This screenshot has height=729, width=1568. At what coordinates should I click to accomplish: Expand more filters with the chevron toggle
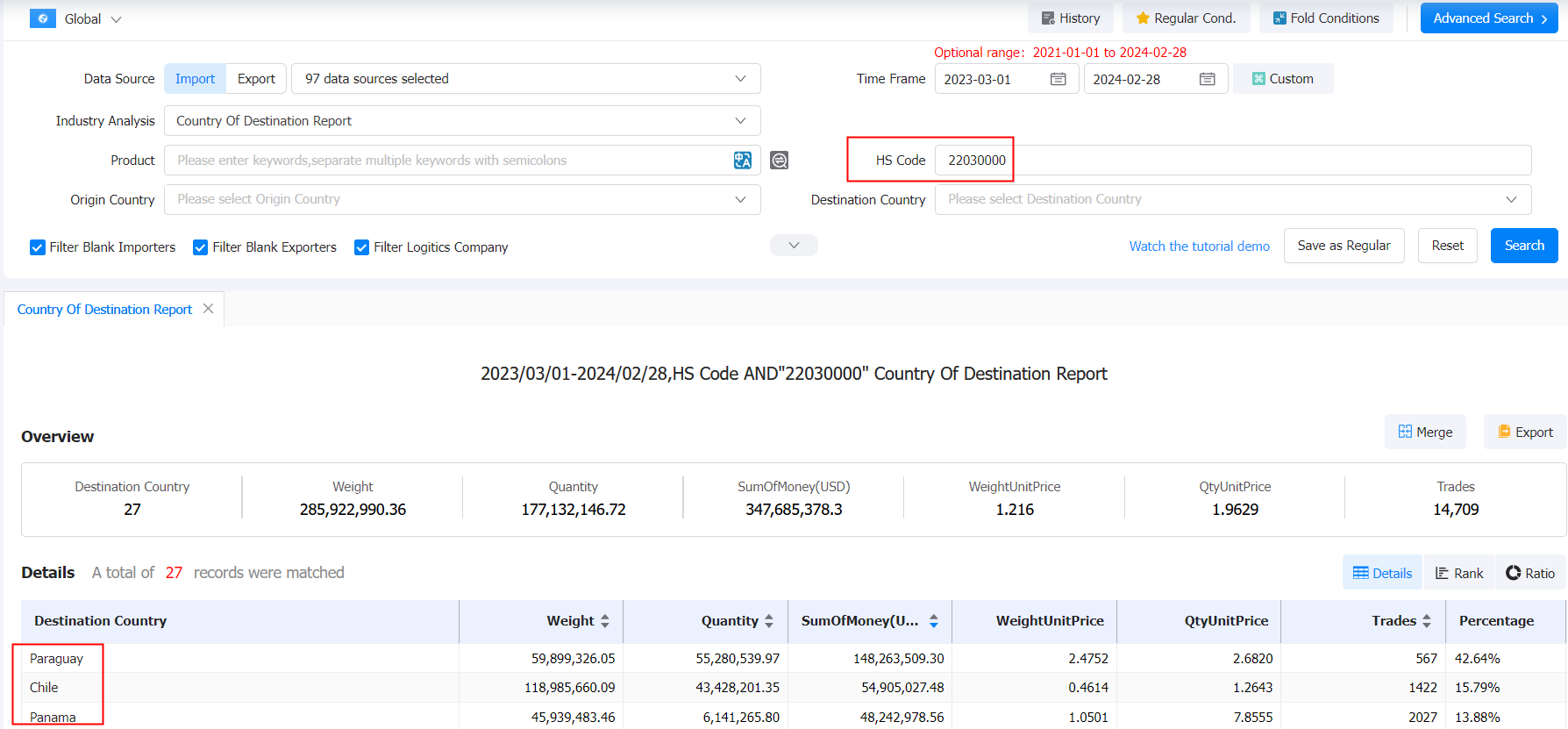[x=794, y=246]
